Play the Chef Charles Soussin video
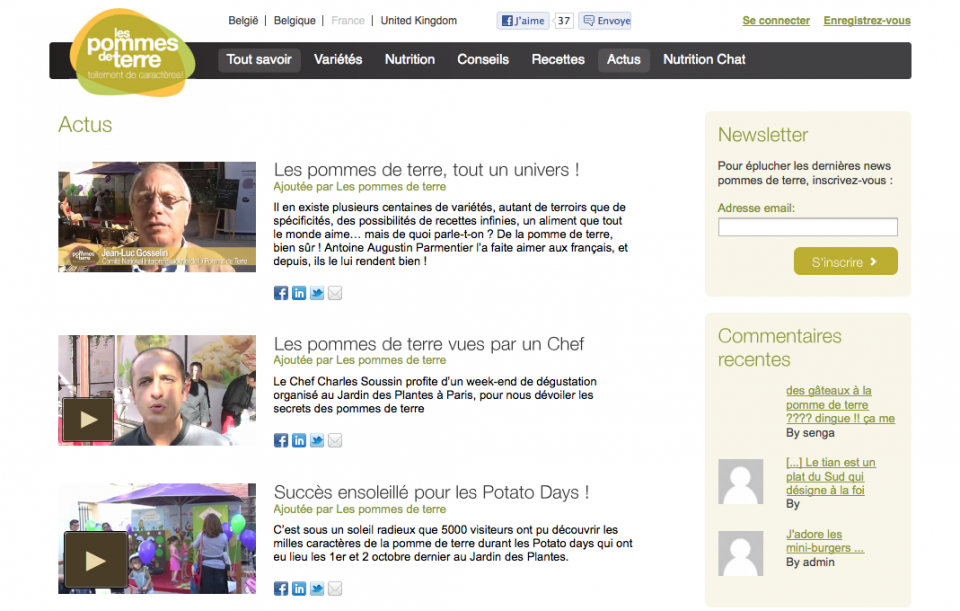The width and height of the screenshot is (960, 611). click(88, 419)
